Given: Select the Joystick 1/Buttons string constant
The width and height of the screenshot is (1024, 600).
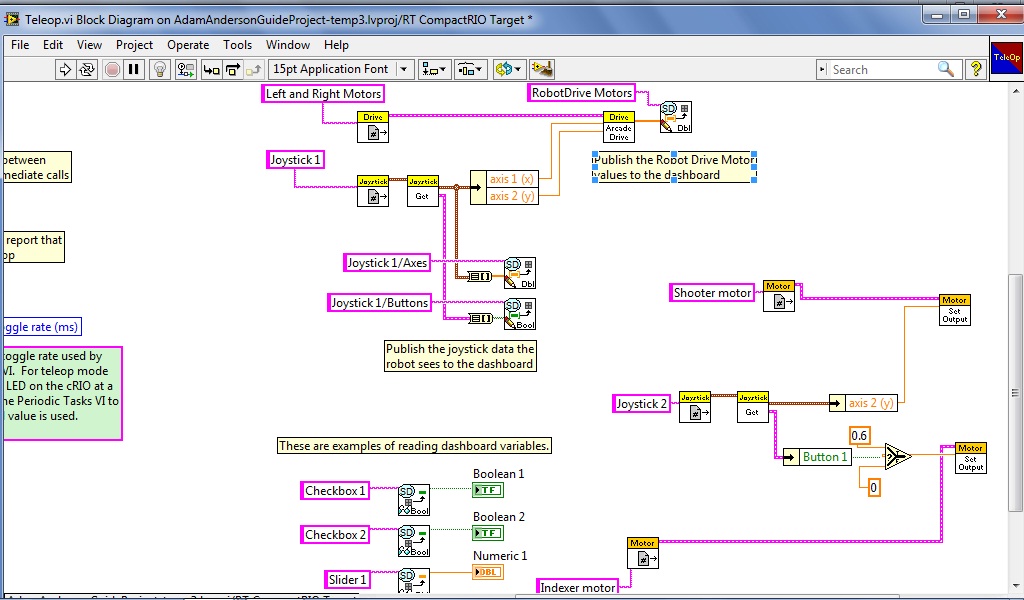Looking at the screenshot, I should 379,303.
